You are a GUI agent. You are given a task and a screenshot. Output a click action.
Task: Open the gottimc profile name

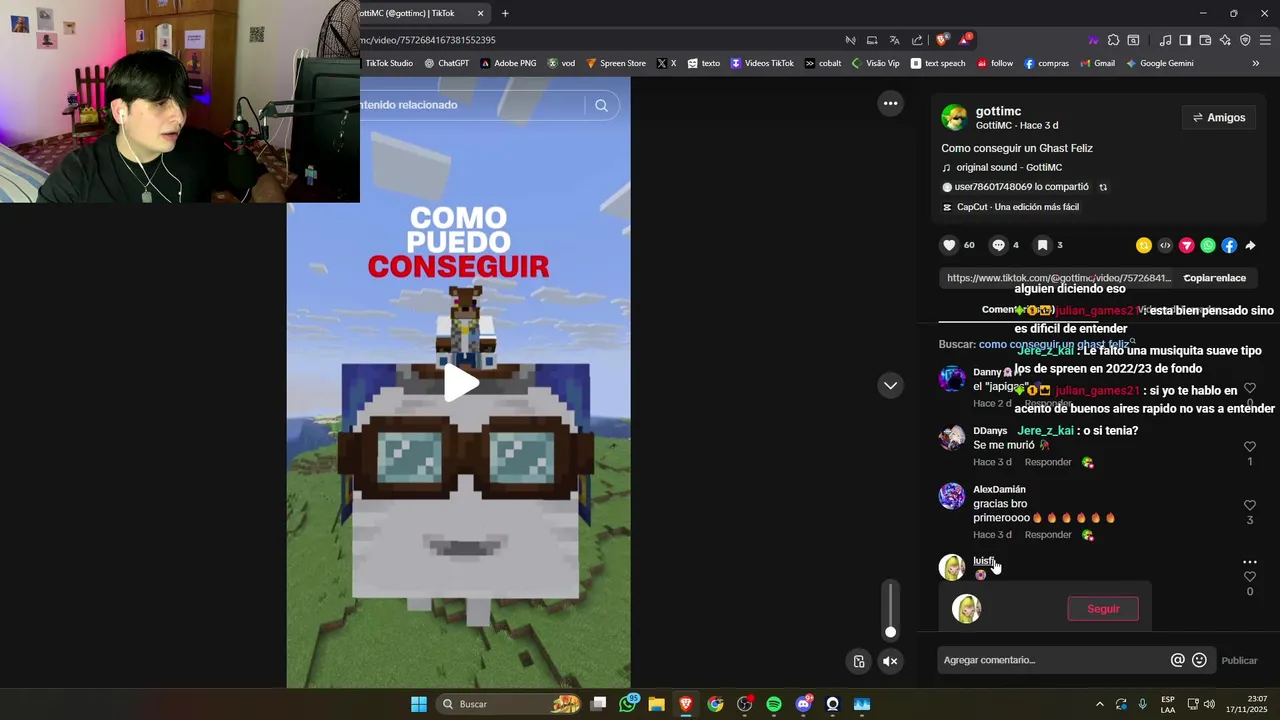click(x=998, y=111)
